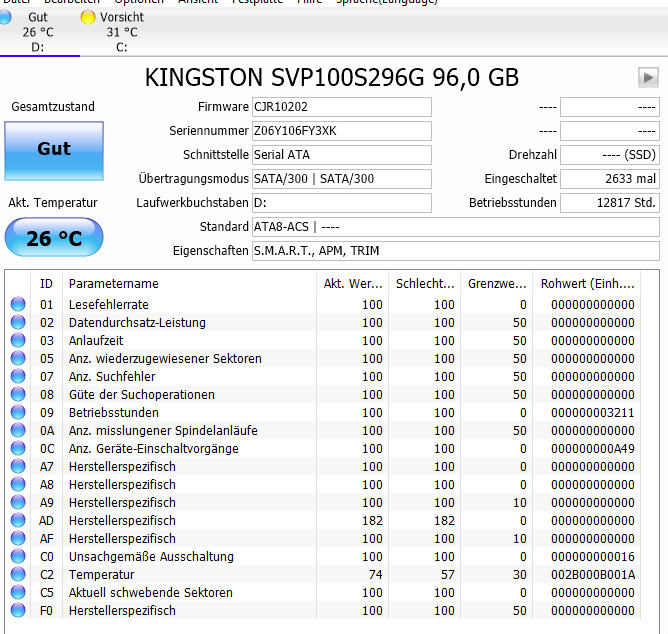Click the ID column header
The image size is (668, 634).
click(x=46, y=284)
